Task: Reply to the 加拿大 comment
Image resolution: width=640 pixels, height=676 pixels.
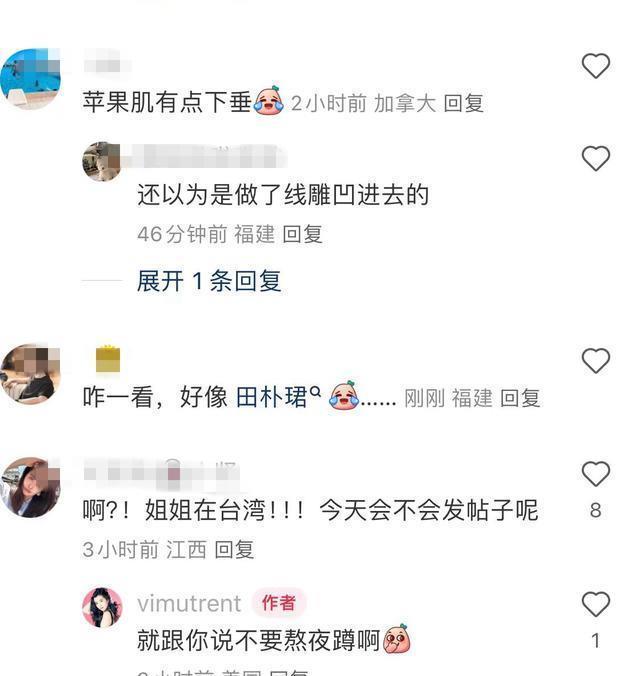Action: 464,103
